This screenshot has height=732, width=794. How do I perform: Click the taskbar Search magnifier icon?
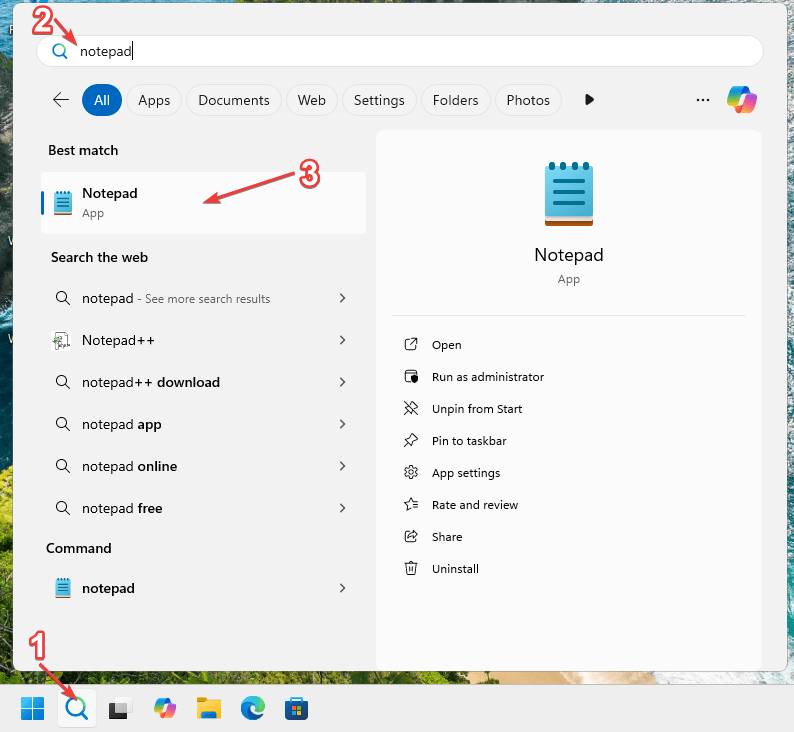[x=77, y=709]
